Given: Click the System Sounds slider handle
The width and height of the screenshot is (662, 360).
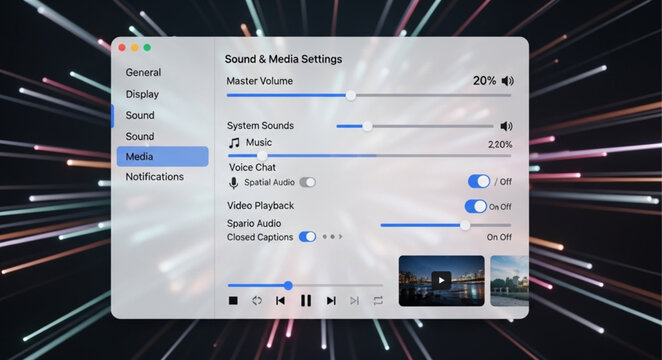Looking at the screenshot, I should (x=367, y=126).
